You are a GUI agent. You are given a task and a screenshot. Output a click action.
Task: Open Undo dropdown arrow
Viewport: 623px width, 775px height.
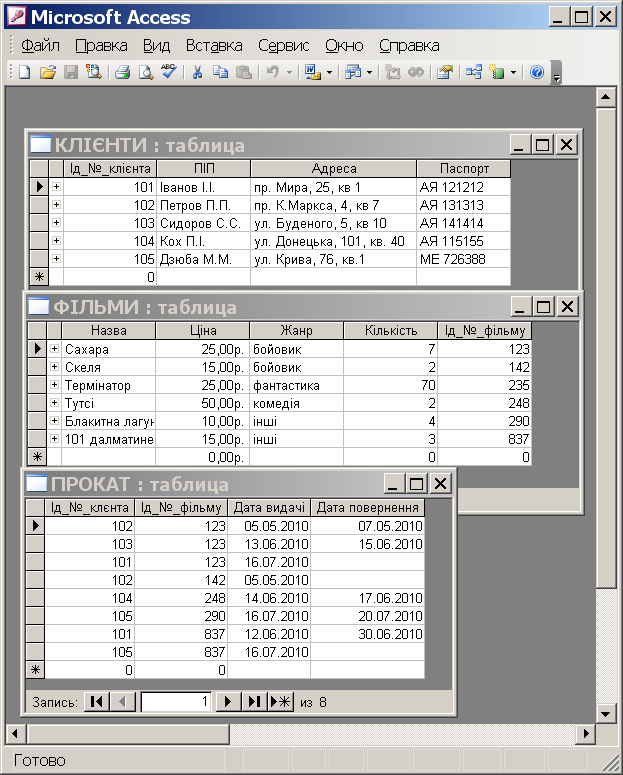click(x=289, y=73)
